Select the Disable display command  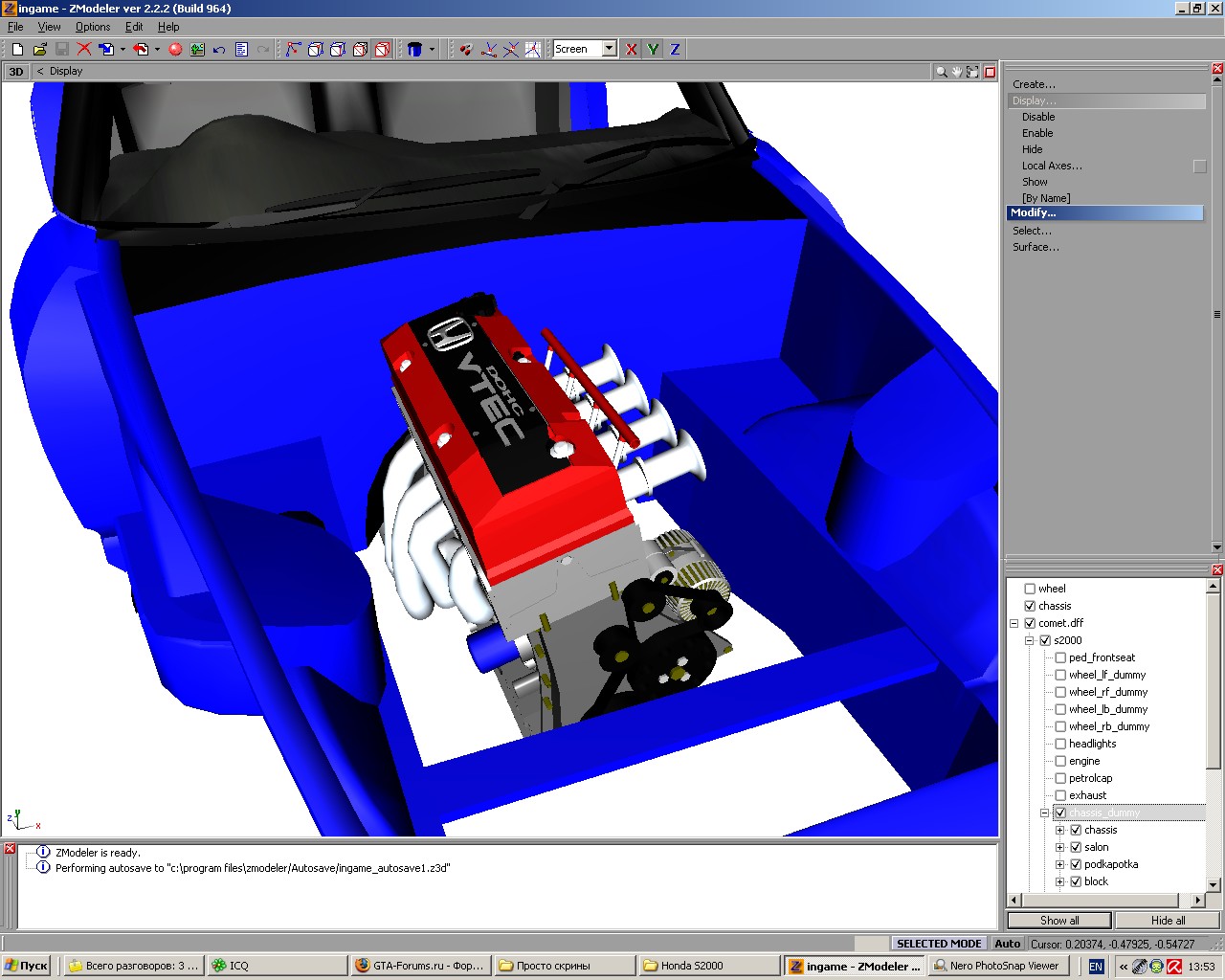[1038, 117]
